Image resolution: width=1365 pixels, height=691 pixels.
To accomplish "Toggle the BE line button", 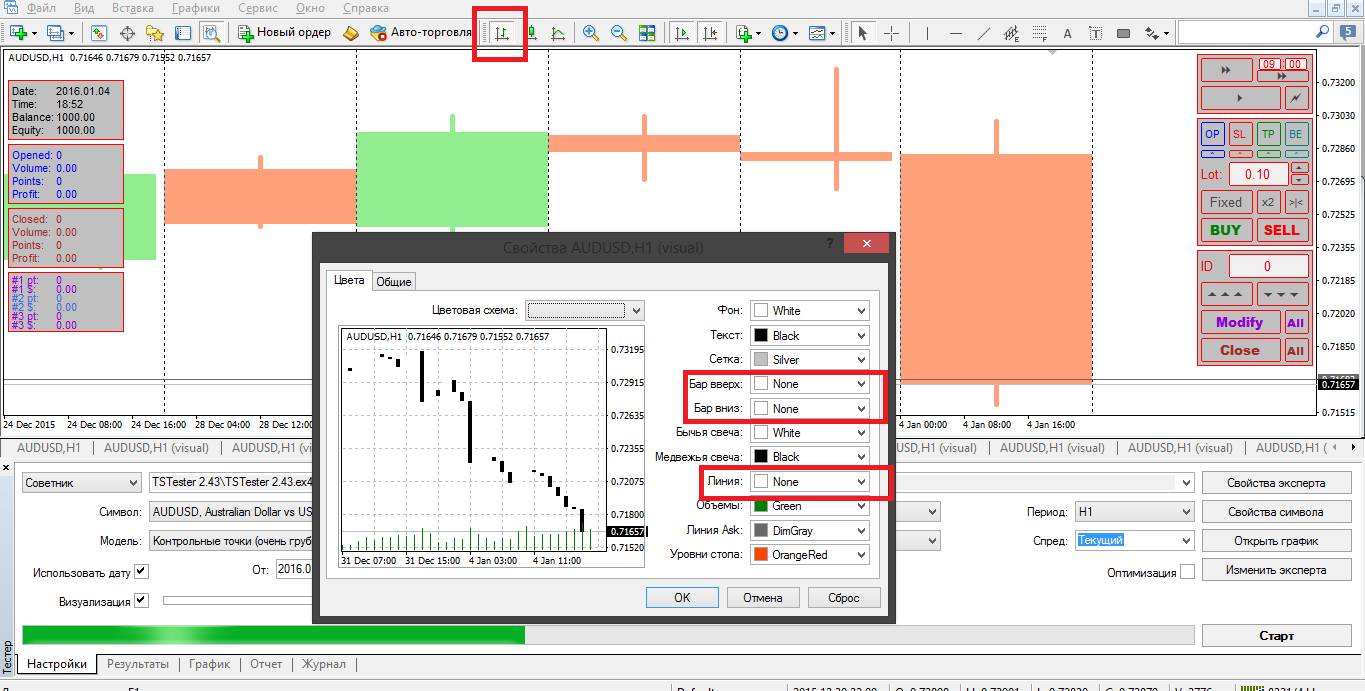I will [1296, 134].
